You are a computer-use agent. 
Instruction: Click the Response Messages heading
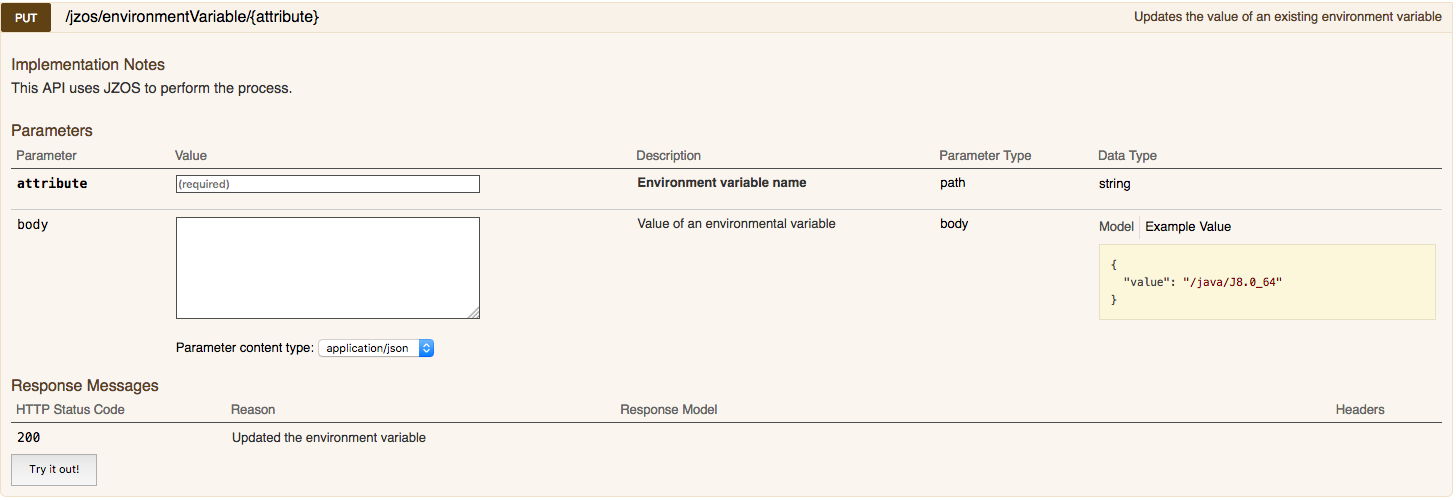pos(85,386)
